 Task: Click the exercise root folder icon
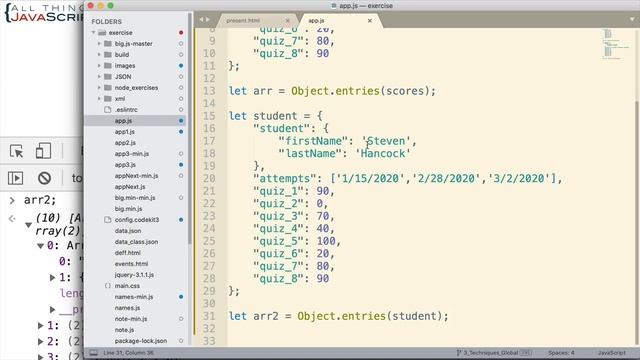tap(102, 33)
